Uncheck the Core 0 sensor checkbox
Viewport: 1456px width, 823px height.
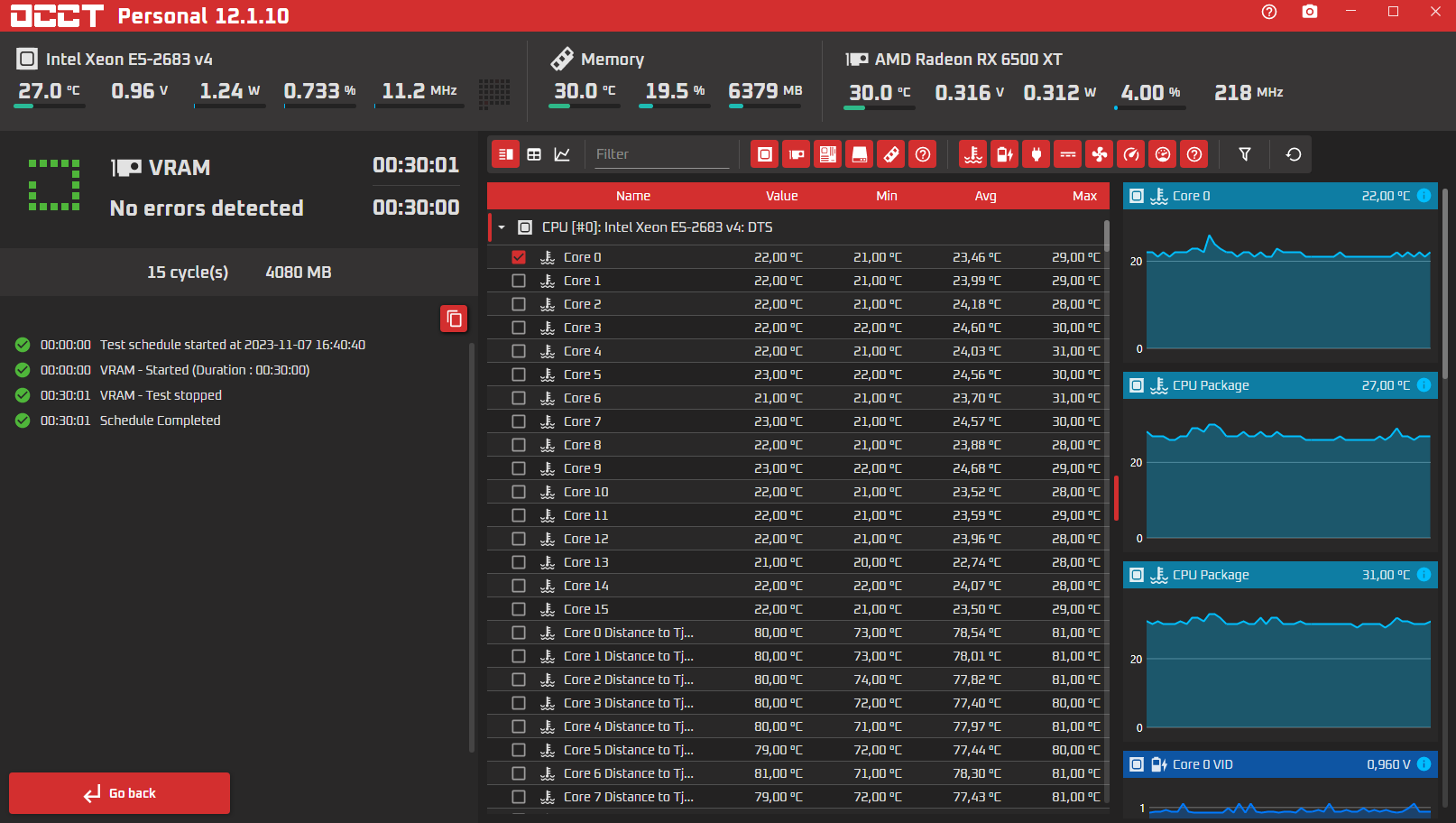click(x=519, y=257)
